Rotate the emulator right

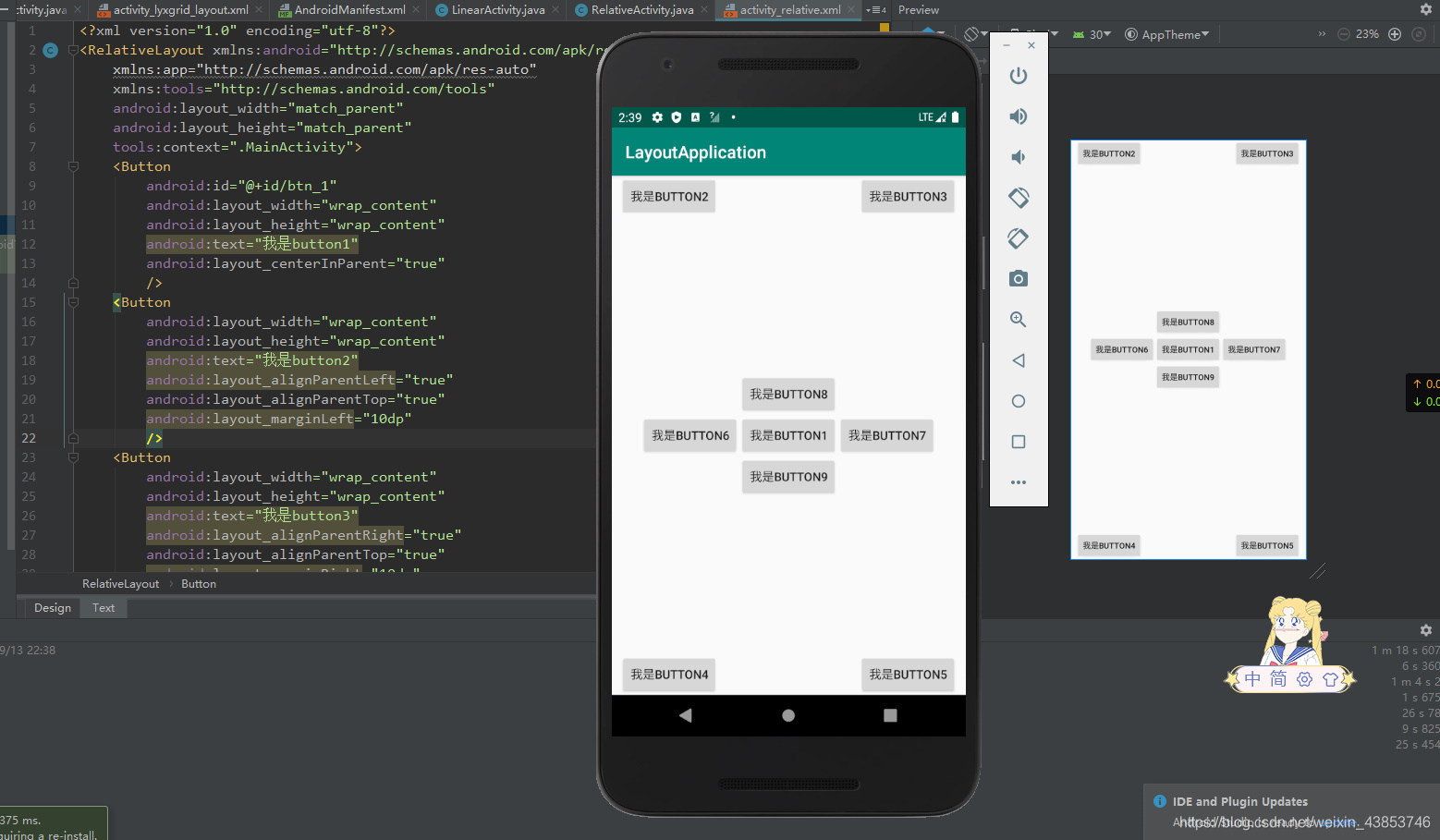(x=1019, y=238)
